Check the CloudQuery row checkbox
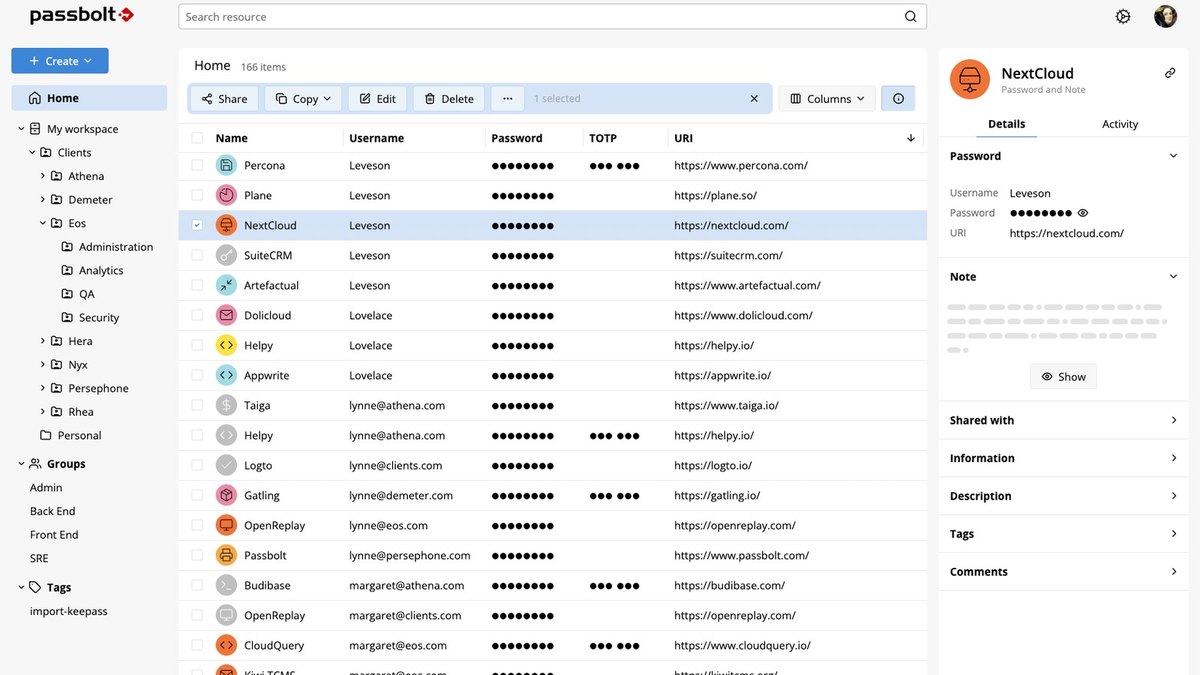1200x675 pixels. tap(197, 645)
